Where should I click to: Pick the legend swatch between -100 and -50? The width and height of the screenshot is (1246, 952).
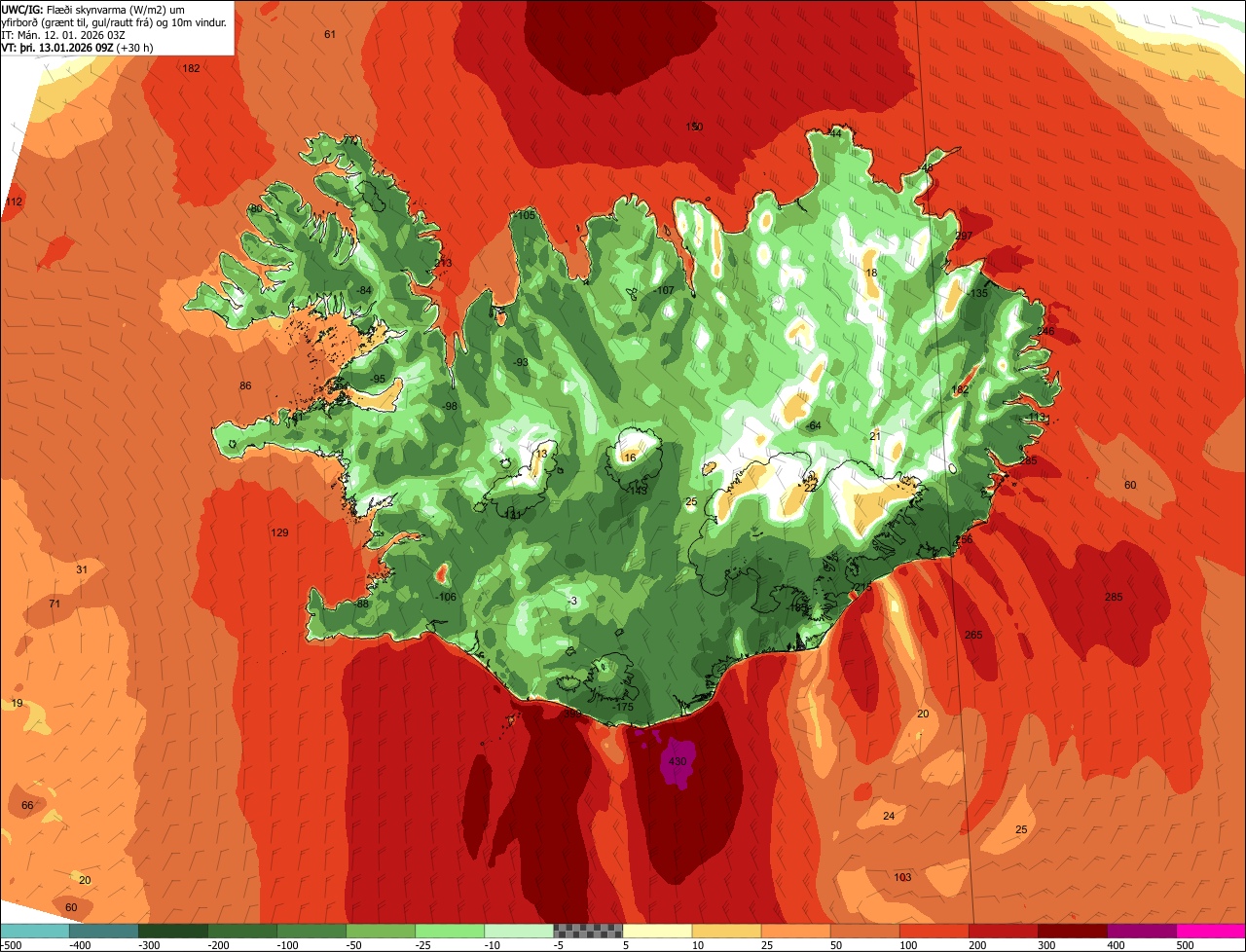(x=311, y=931)
